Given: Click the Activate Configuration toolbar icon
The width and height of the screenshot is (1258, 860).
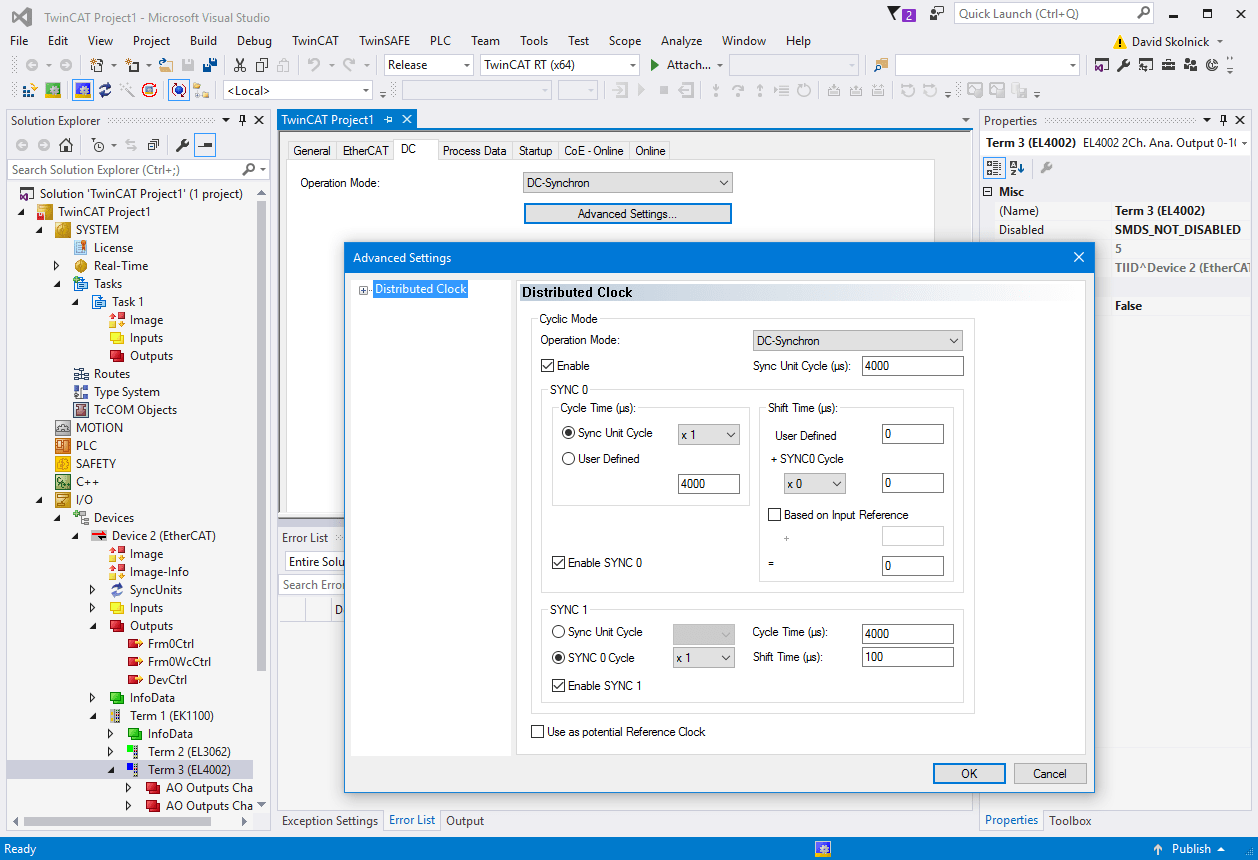Looking at the screenshot, I should click(29, 91).
